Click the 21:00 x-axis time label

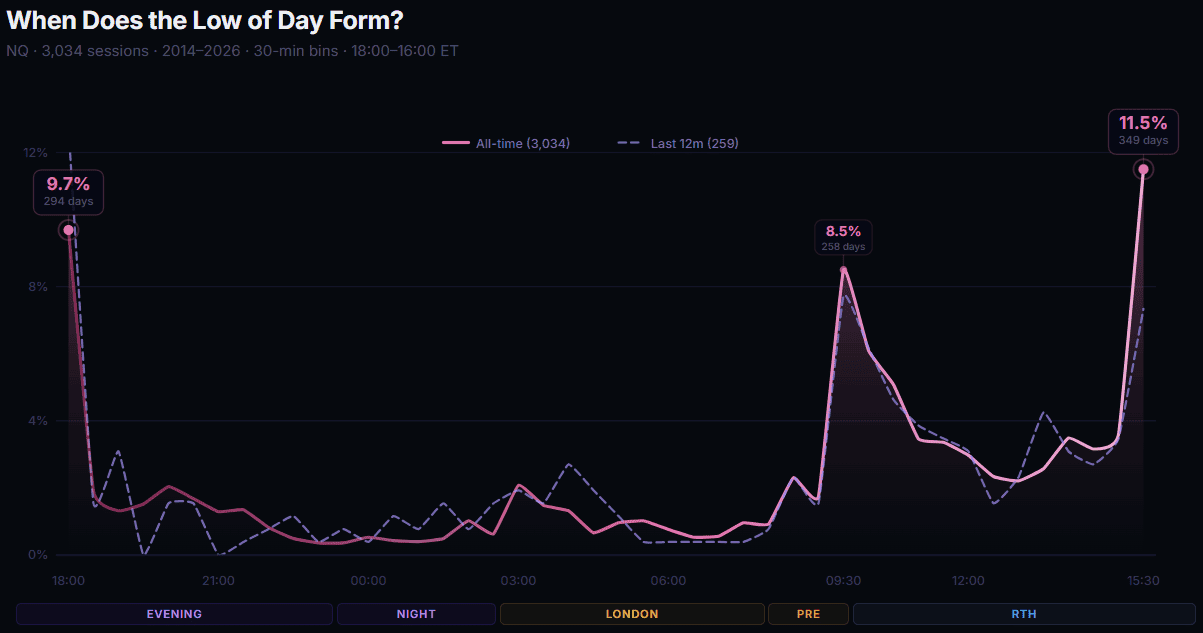click(x=218, y=580)
